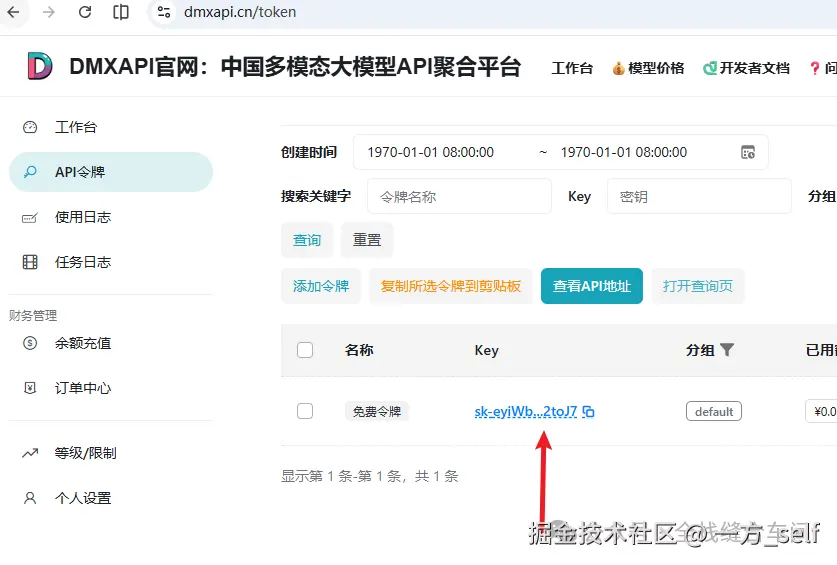Click the film icon beside 任务日志
This screenshot has width=837, height=565.
coord(30,262)
